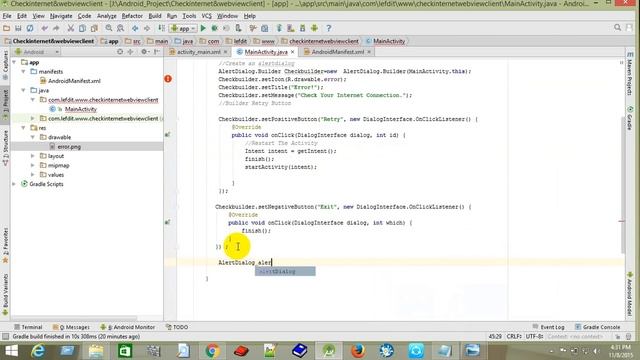Close the MainActivity.java tab
Screen dimensions: 640x360
coord(293,52)
